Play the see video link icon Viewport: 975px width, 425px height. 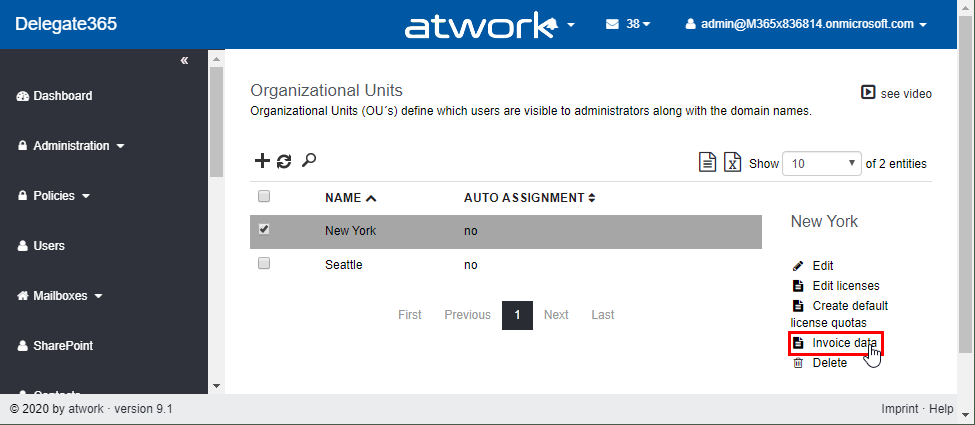tap(868, 93)
